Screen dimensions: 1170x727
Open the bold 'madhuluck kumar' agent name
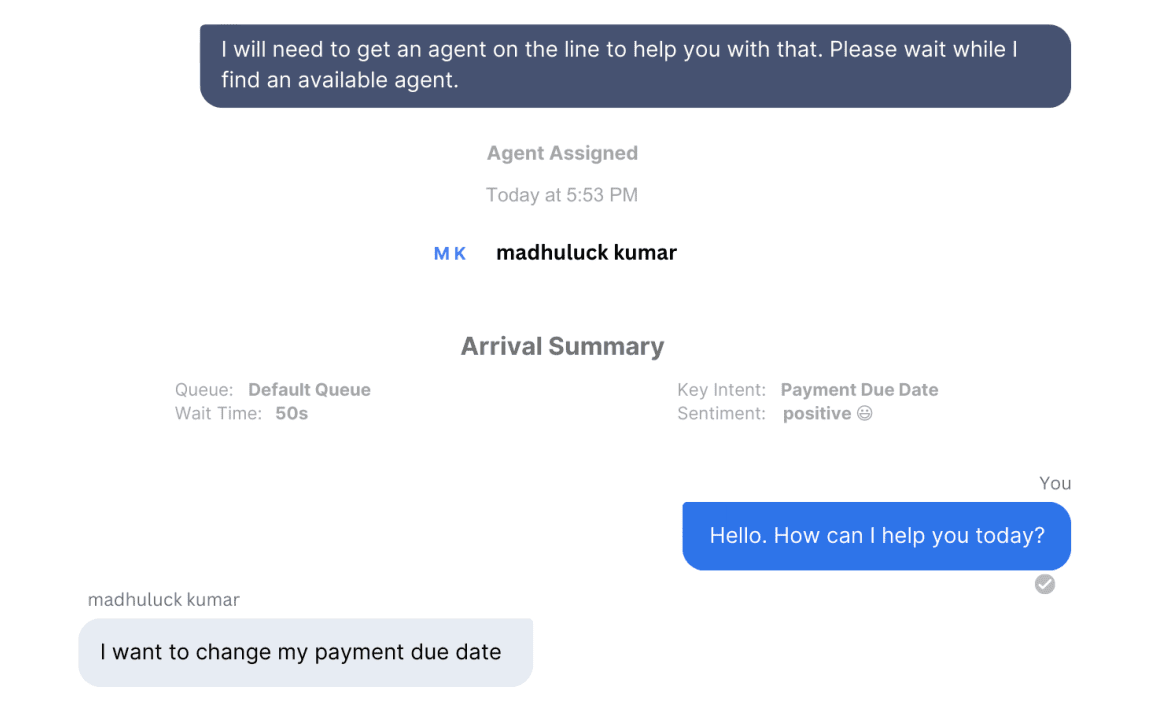586,253
